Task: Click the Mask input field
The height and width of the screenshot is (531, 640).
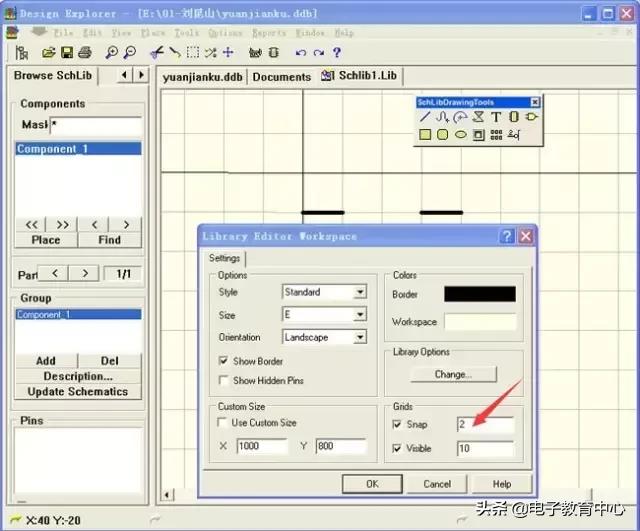Action: click(x=96, y=125)
